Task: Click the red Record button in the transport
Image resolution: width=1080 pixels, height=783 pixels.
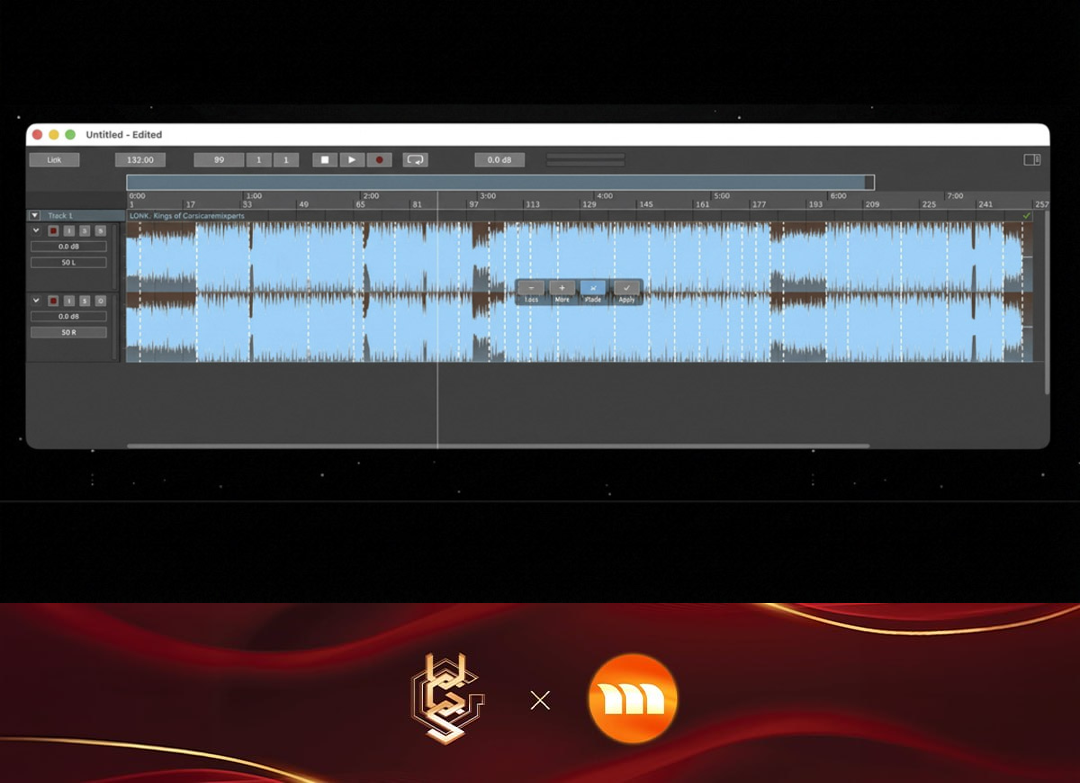Action: 379,160
